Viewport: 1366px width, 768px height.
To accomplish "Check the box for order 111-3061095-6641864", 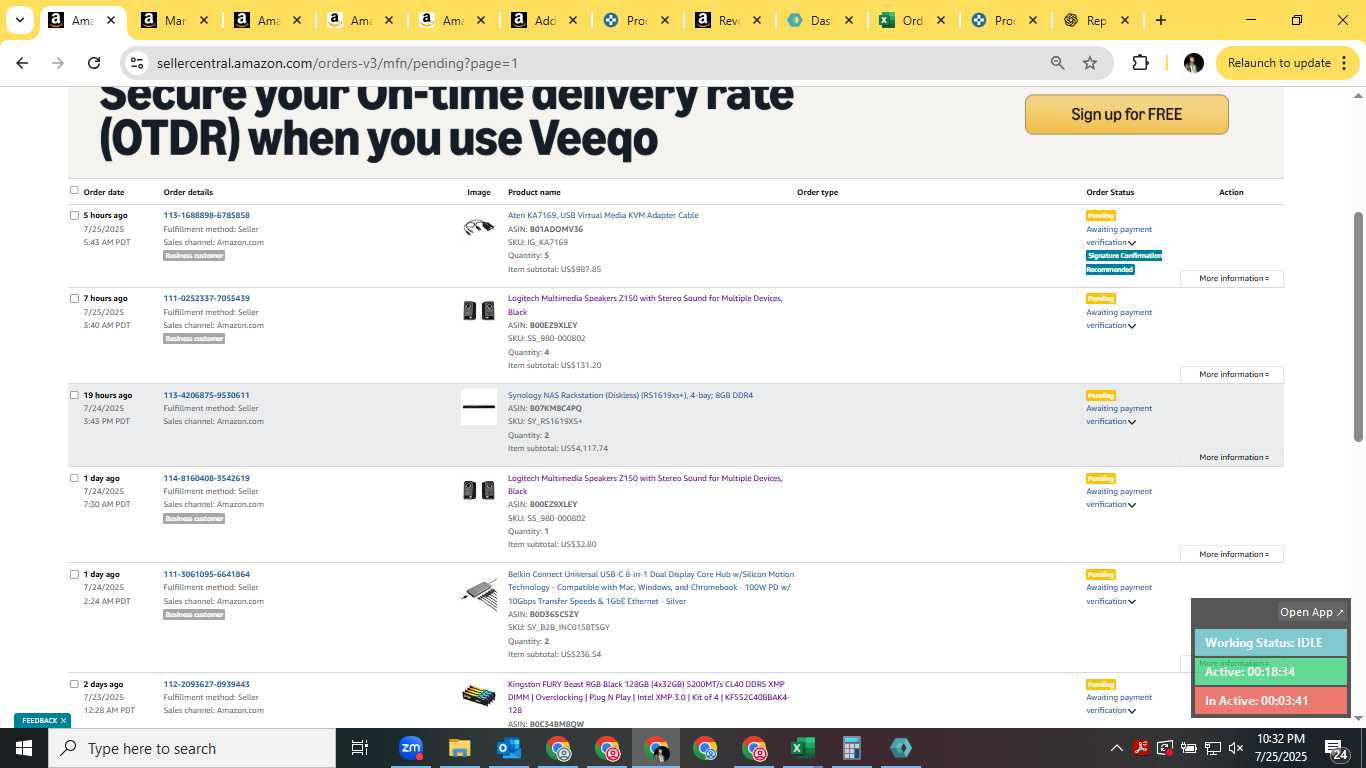I will pyautogui.click(x=74, y=574).
